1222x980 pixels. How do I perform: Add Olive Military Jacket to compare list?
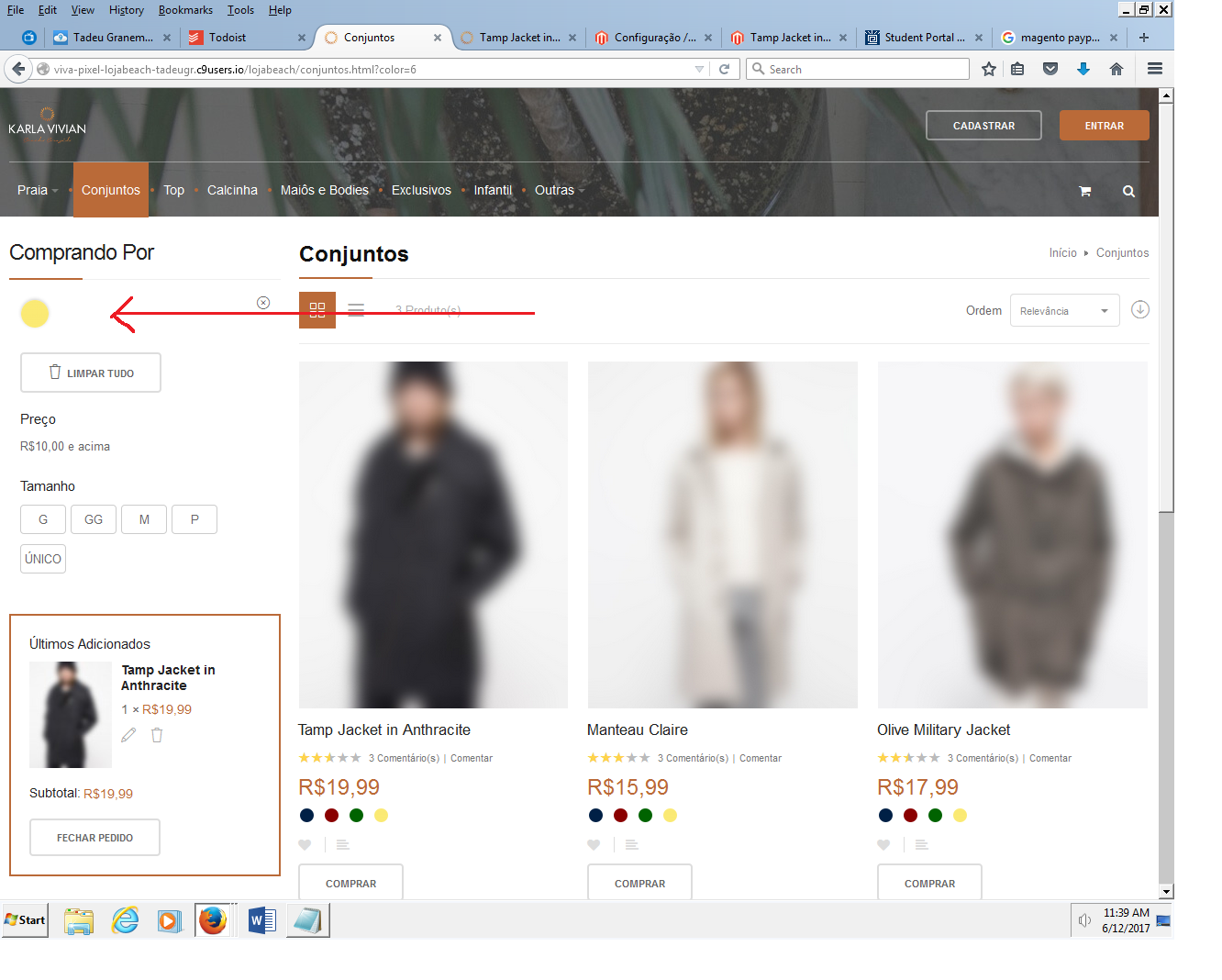pos(921,845)
